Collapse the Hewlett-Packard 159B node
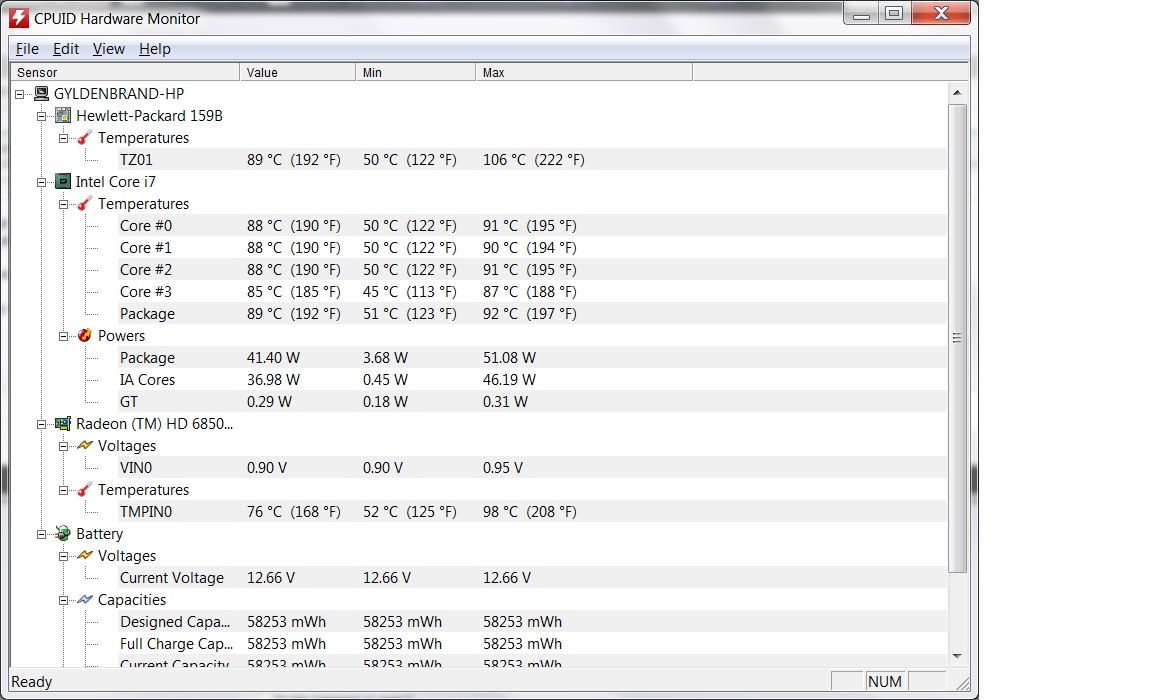The width and height of the screenshot is (1152, 700). pyautogui.click(x=42, y=116)
